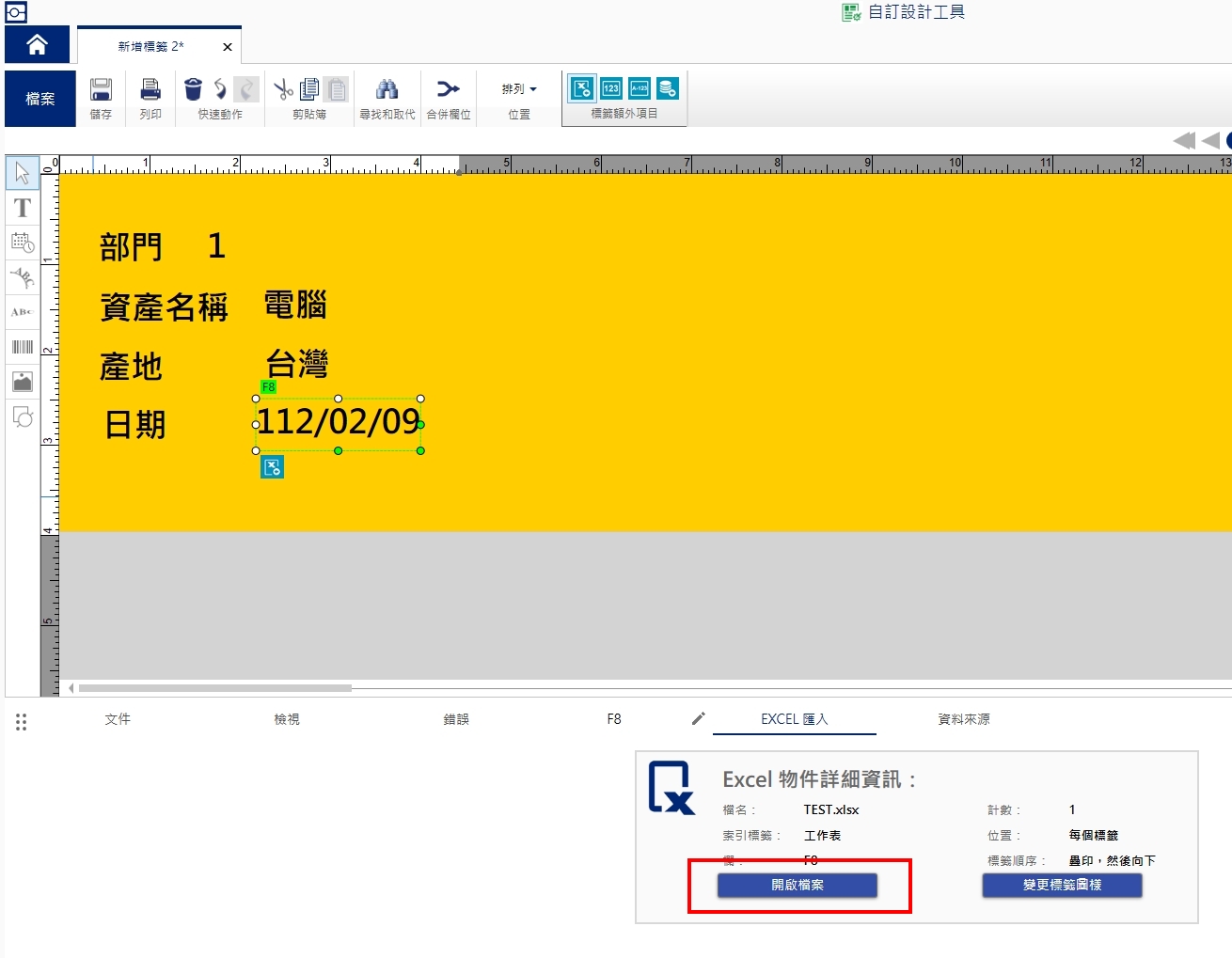Select the 產地 label text

[x=132, y=367]
